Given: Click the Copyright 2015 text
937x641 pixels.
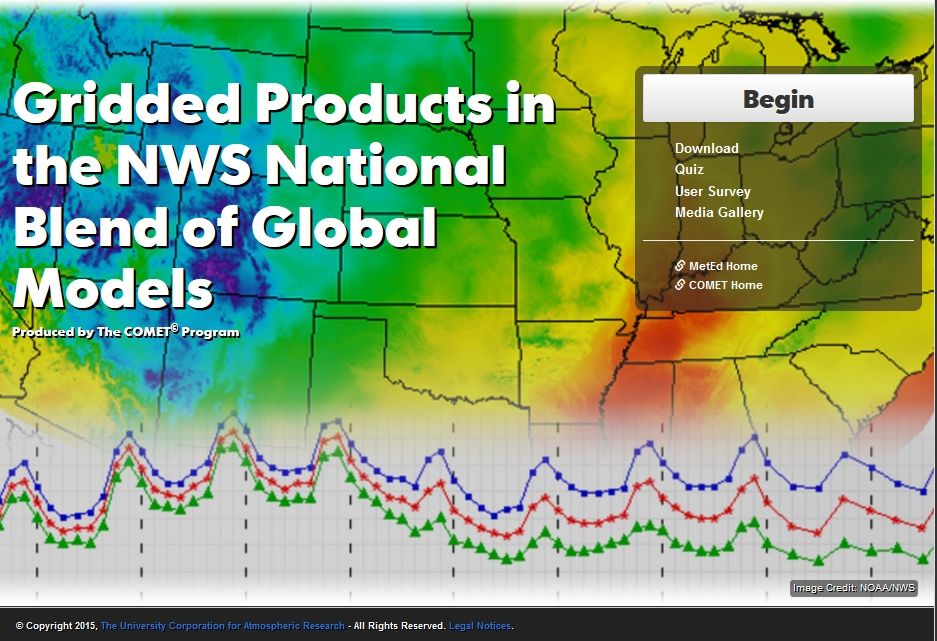Looking at the screenshot, I should 57,625.
